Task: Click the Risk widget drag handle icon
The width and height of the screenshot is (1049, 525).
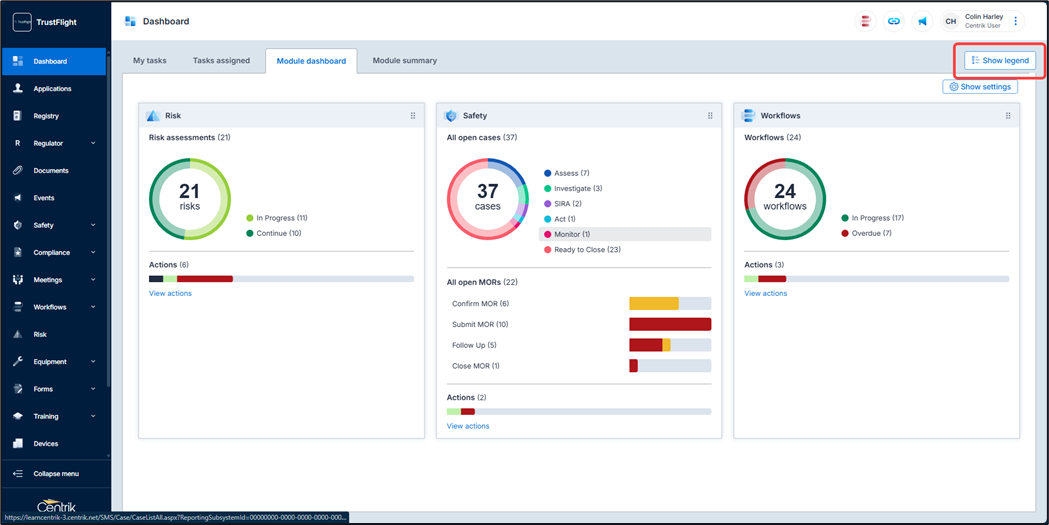Action: (413, 116)
